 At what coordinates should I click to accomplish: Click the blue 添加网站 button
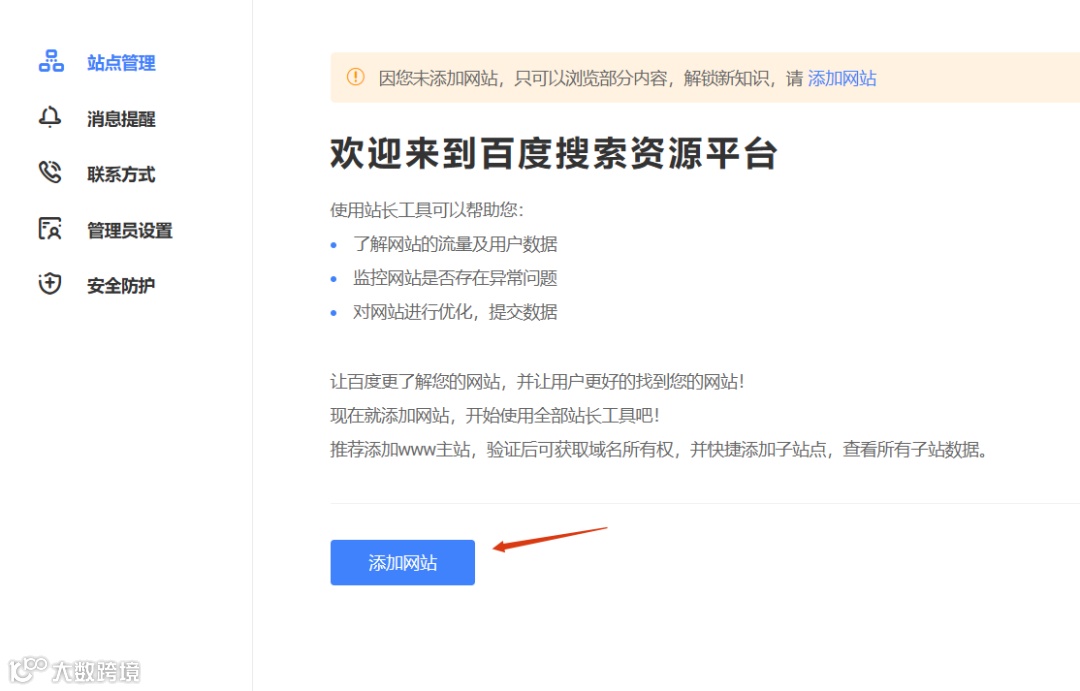[x=402, y=562]
